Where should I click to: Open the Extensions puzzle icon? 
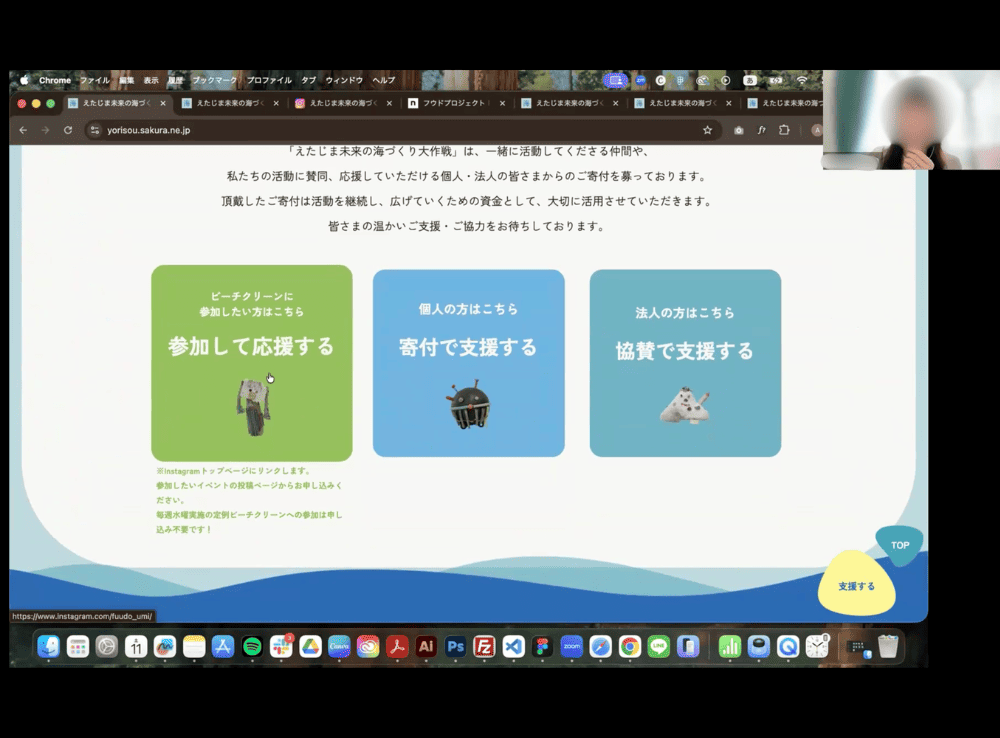click(784, 130)
